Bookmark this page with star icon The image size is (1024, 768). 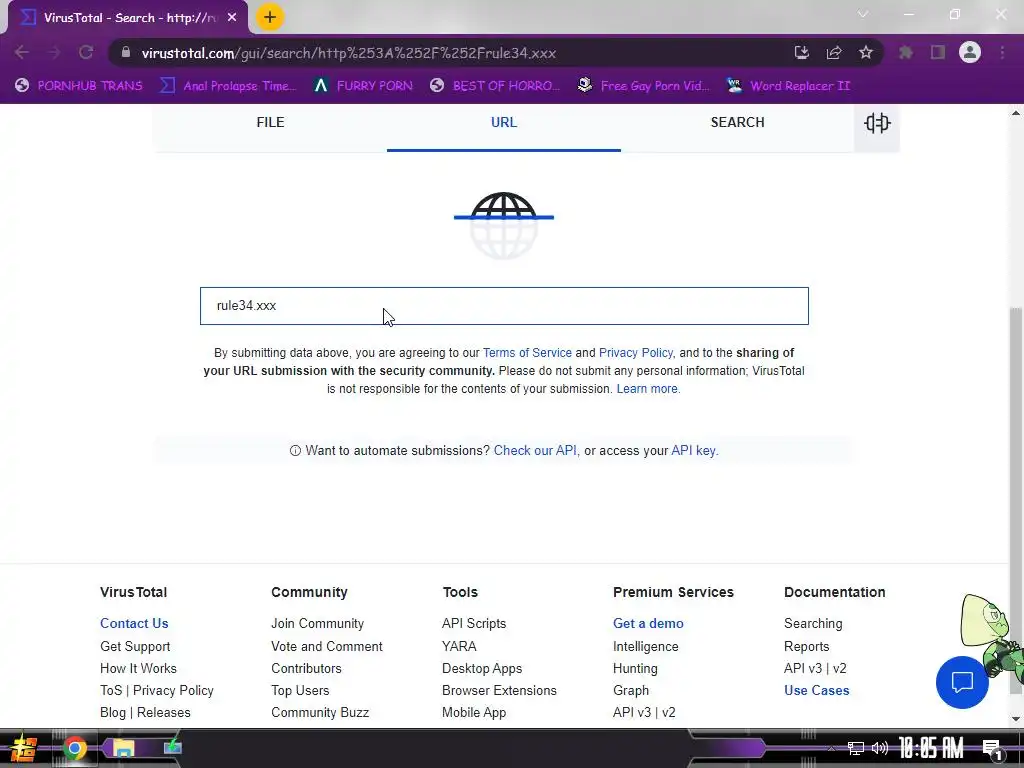coord(866,53)
